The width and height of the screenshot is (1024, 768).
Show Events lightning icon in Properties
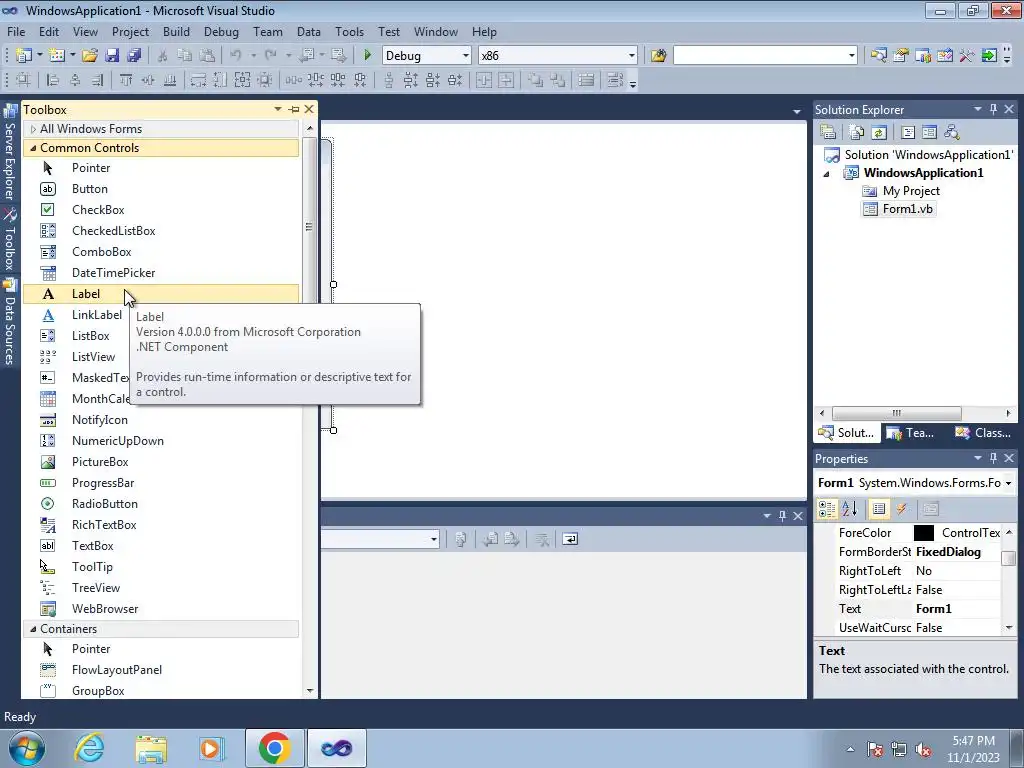[901, 509]
